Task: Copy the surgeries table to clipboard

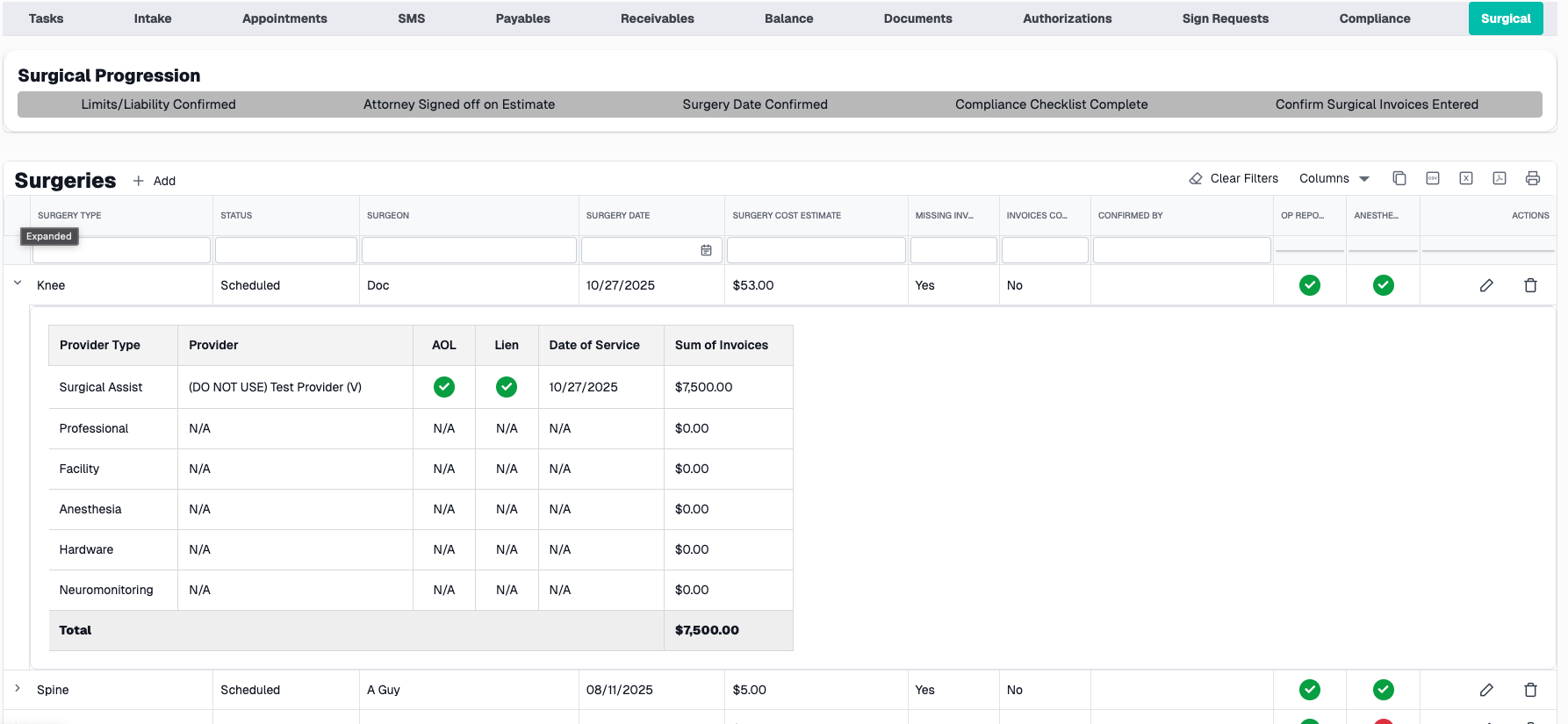Action: tap(1399, 178)
